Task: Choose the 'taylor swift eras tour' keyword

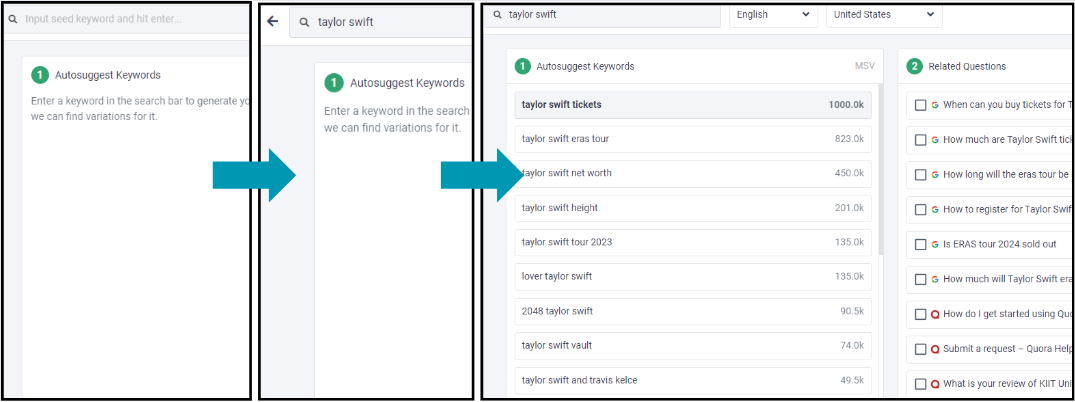Action: pyautogui.click(x=693, y=139)
